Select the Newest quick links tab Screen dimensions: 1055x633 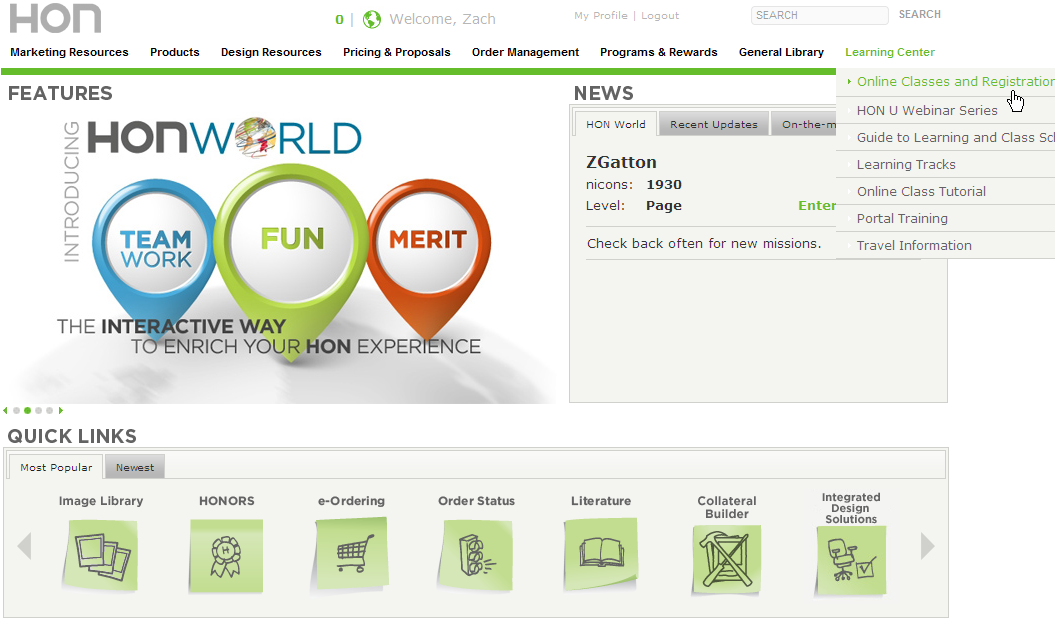tap(135, 467)
